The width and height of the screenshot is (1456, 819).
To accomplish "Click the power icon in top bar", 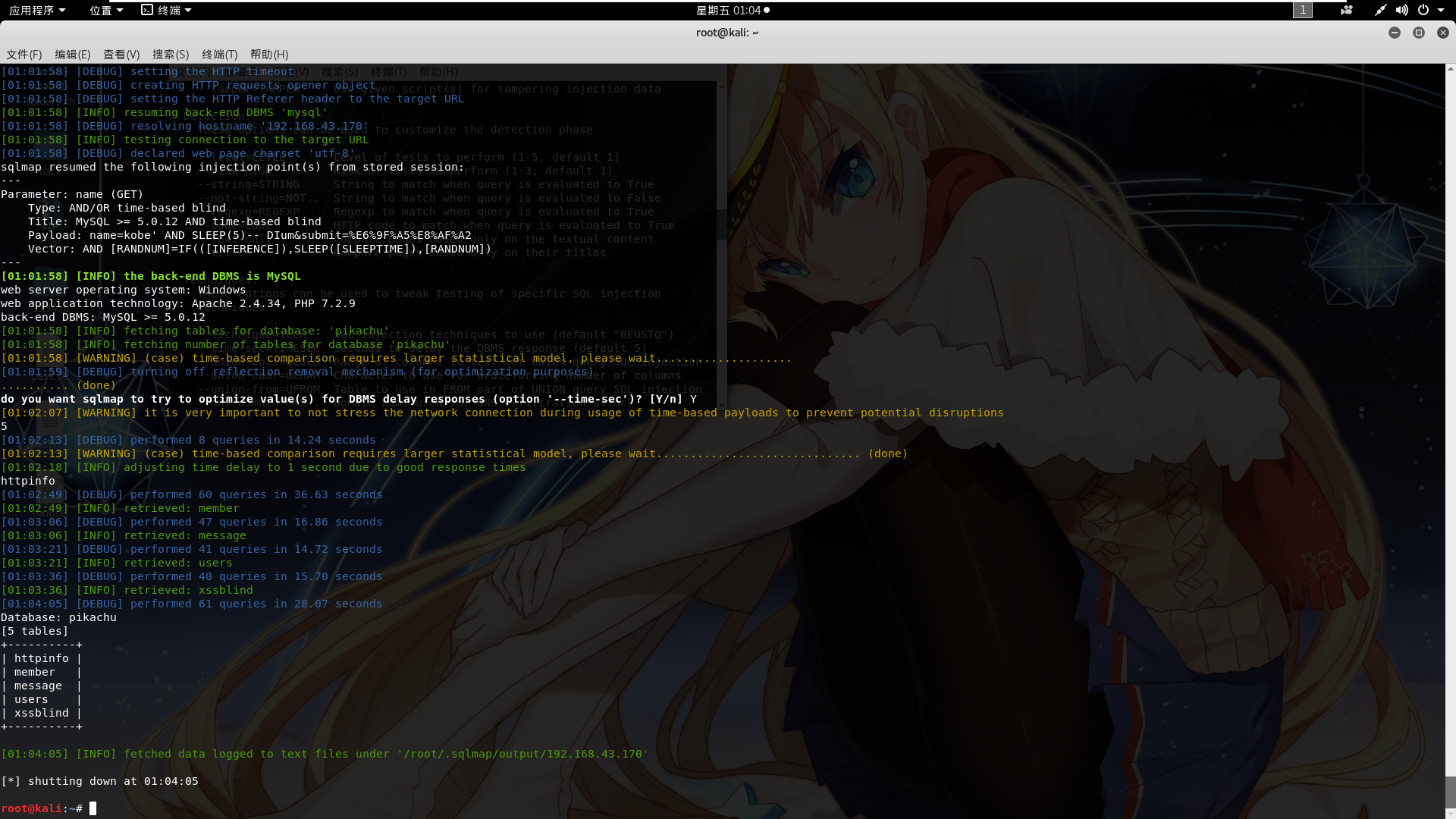I will tap(1423, 10).
